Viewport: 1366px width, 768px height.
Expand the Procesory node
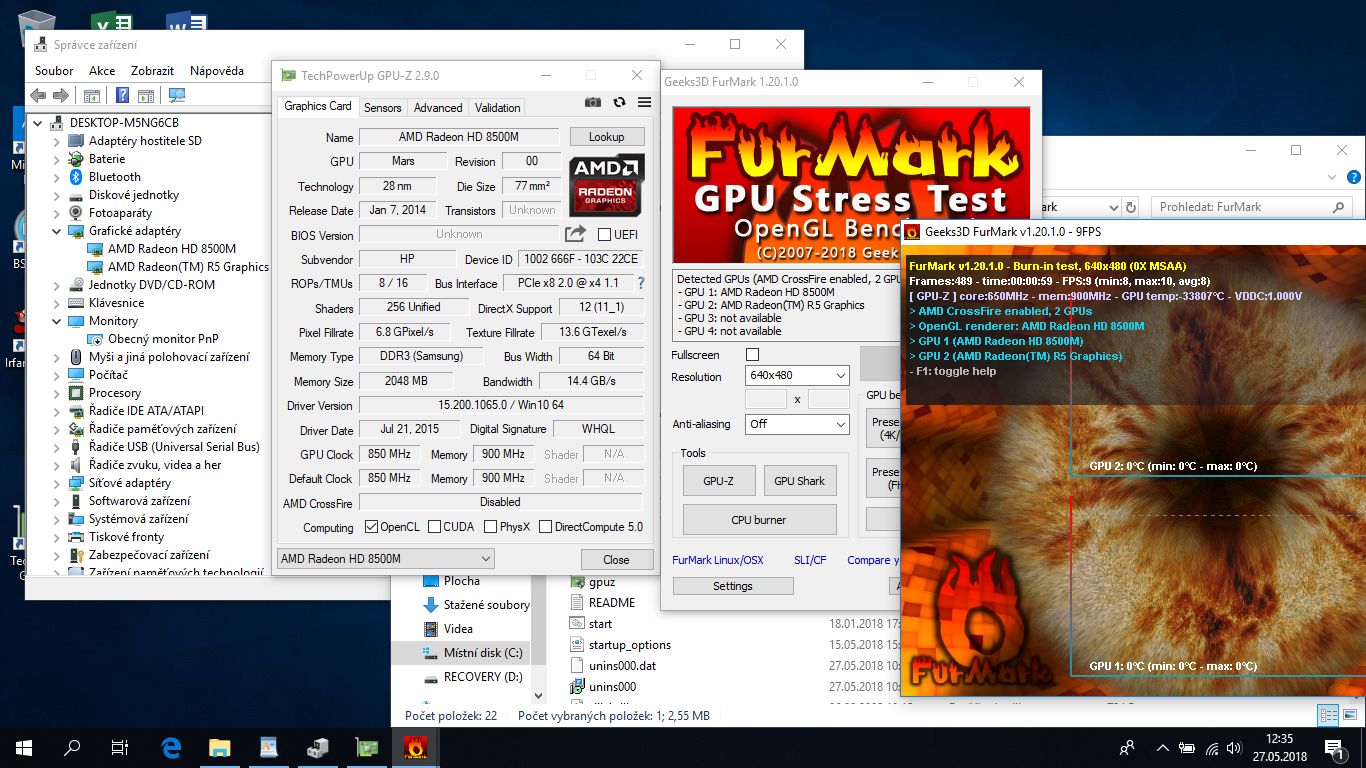click(x=57, y=393)
